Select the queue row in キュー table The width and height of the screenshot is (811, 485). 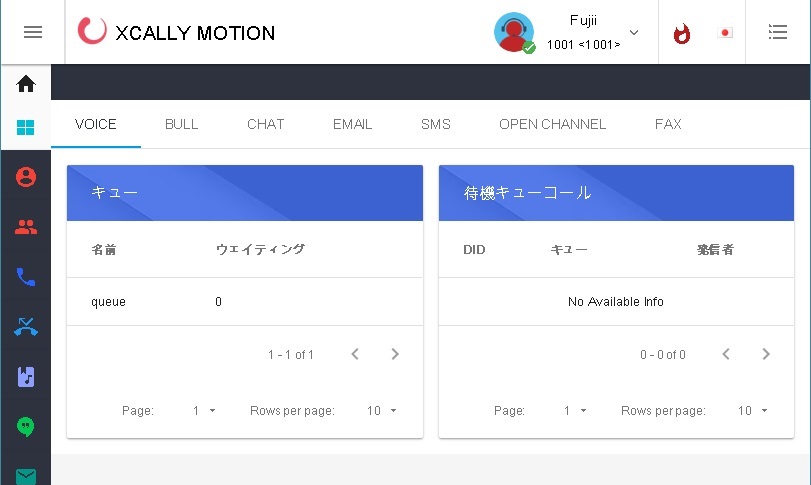click(x=244, y=301)
